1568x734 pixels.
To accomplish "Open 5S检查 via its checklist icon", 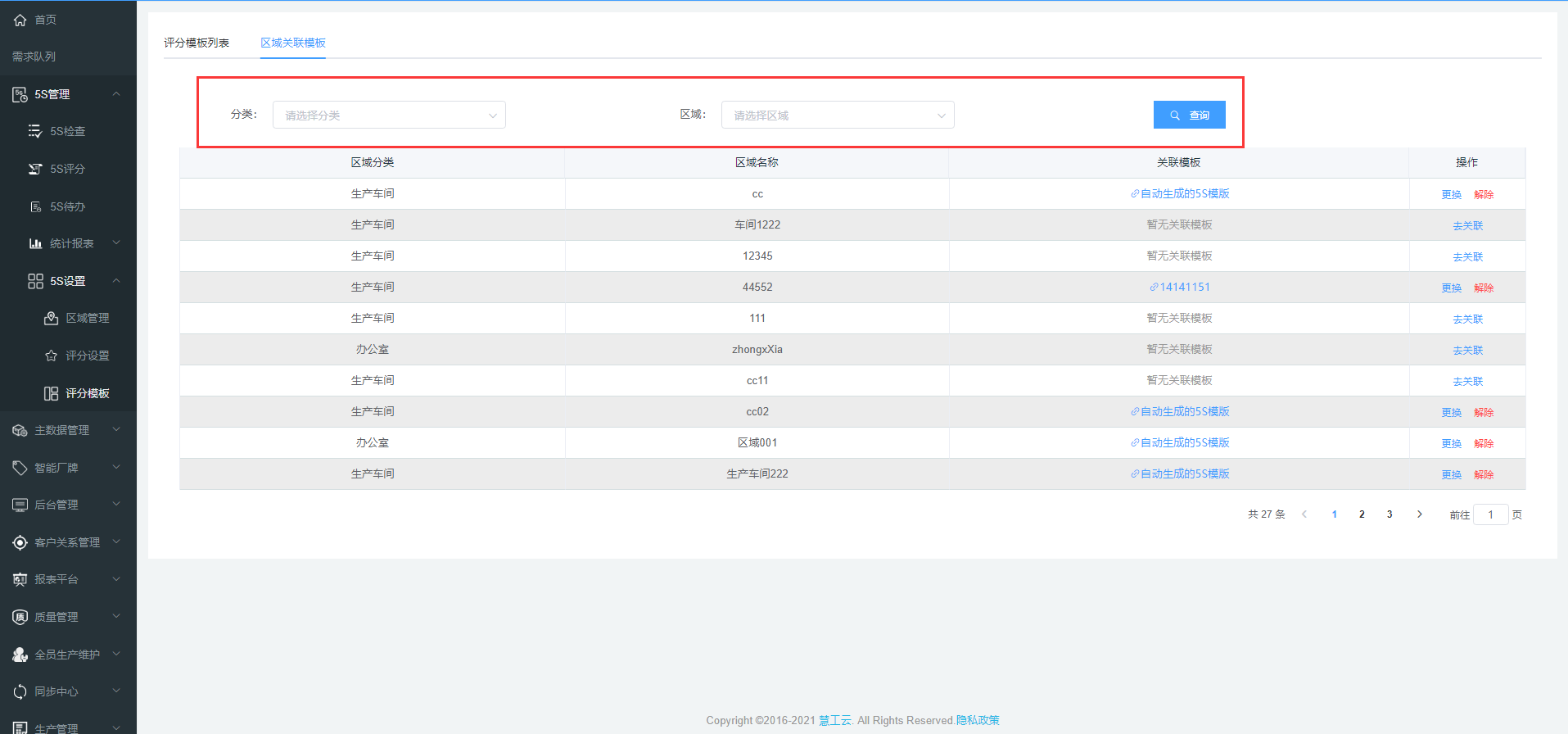I will (35, 131).
